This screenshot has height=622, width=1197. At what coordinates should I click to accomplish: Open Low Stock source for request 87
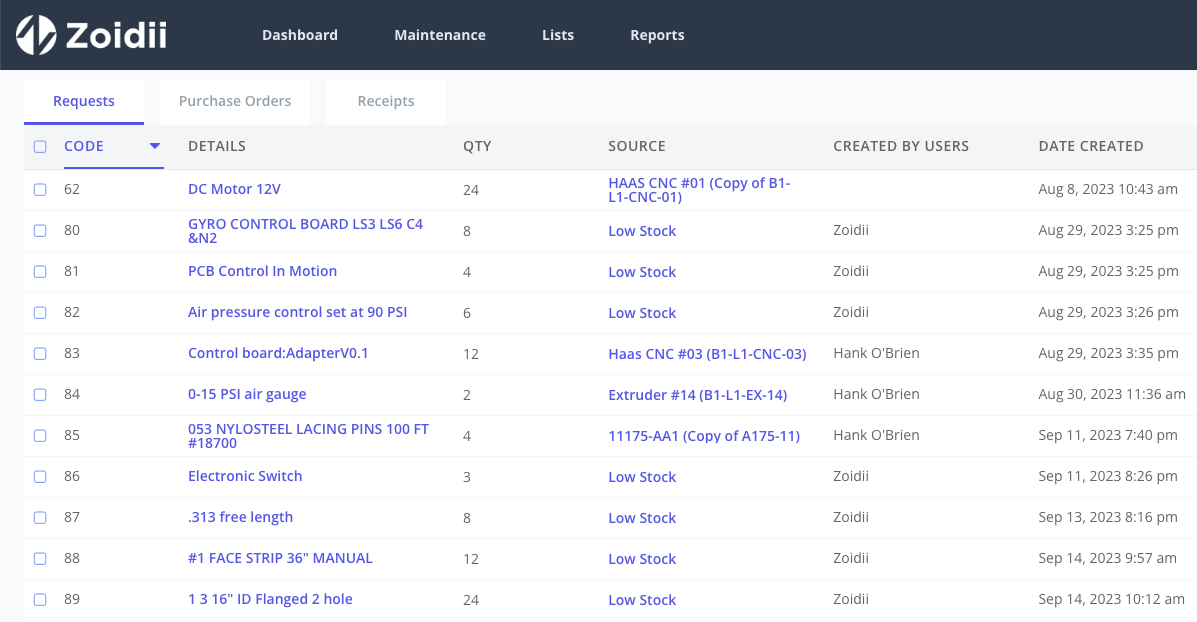point(642,518)
